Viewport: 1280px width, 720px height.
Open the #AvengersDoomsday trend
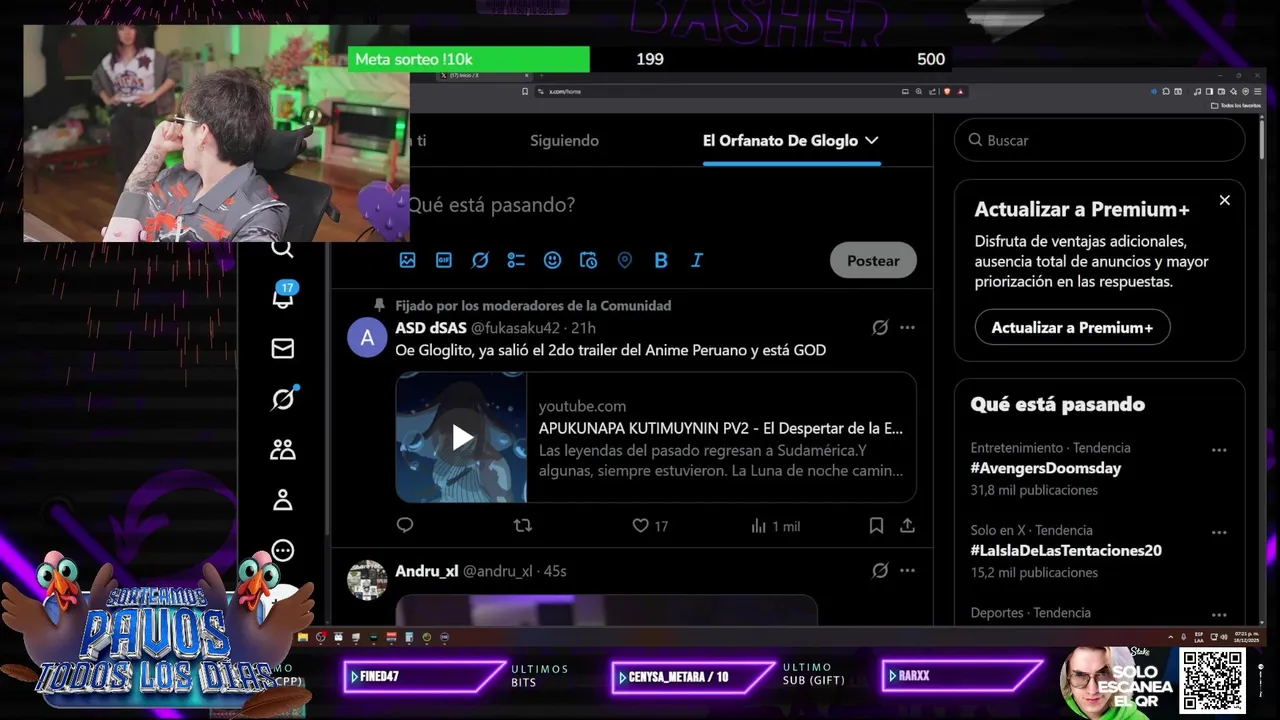[1045, 468]
